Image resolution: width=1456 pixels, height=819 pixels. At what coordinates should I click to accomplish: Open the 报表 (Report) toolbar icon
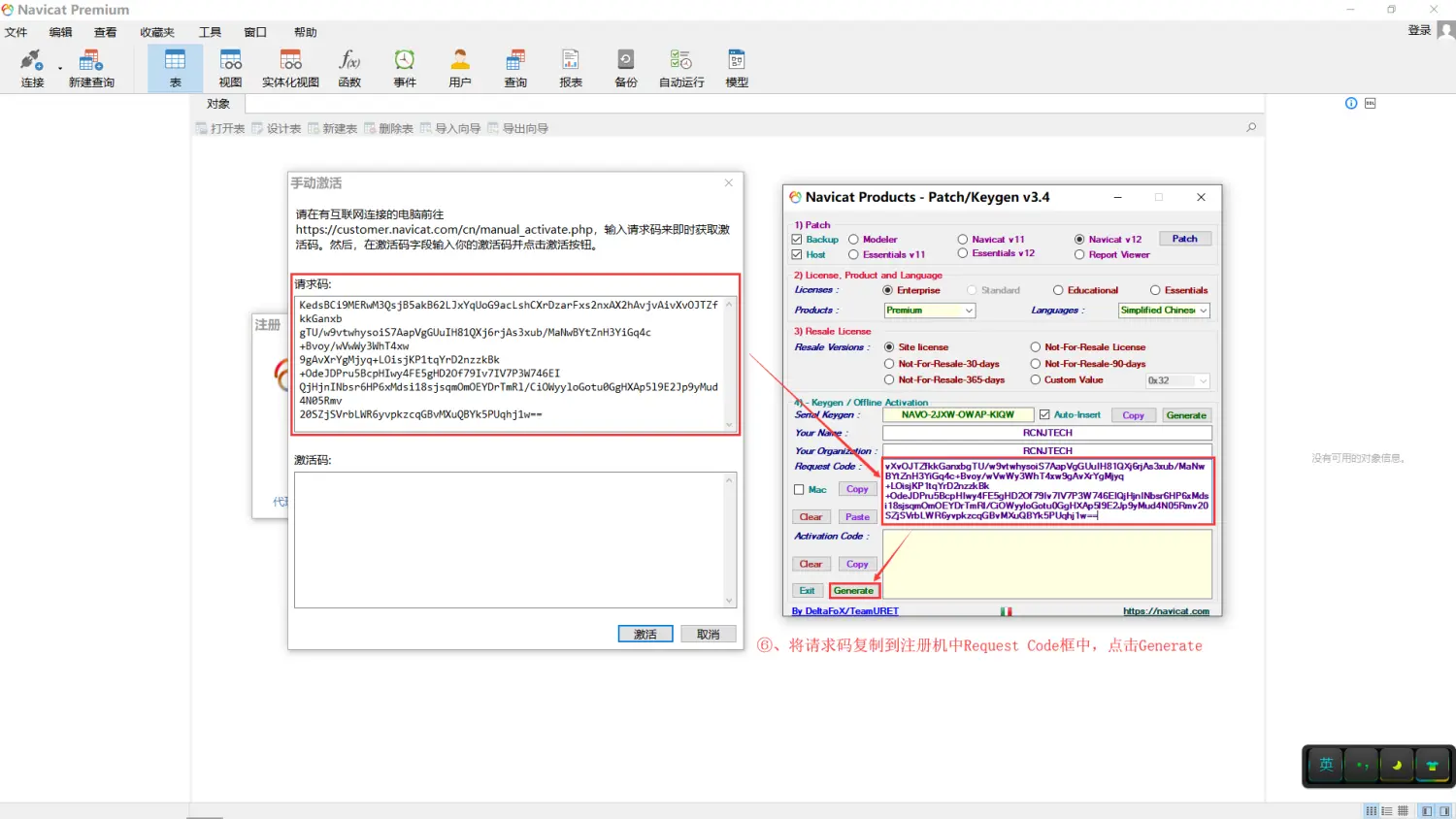point(571,68)
